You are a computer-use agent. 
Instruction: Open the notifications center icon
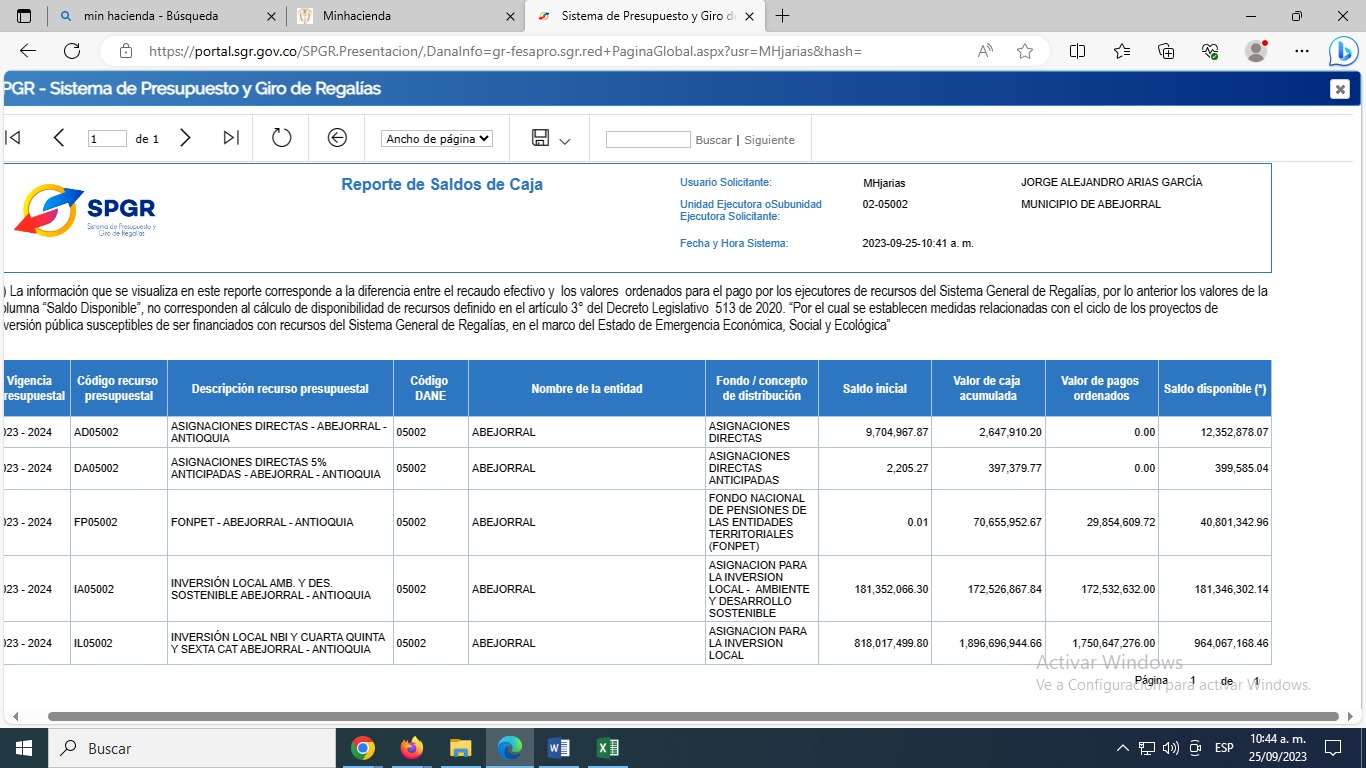tap(1332, 748)
